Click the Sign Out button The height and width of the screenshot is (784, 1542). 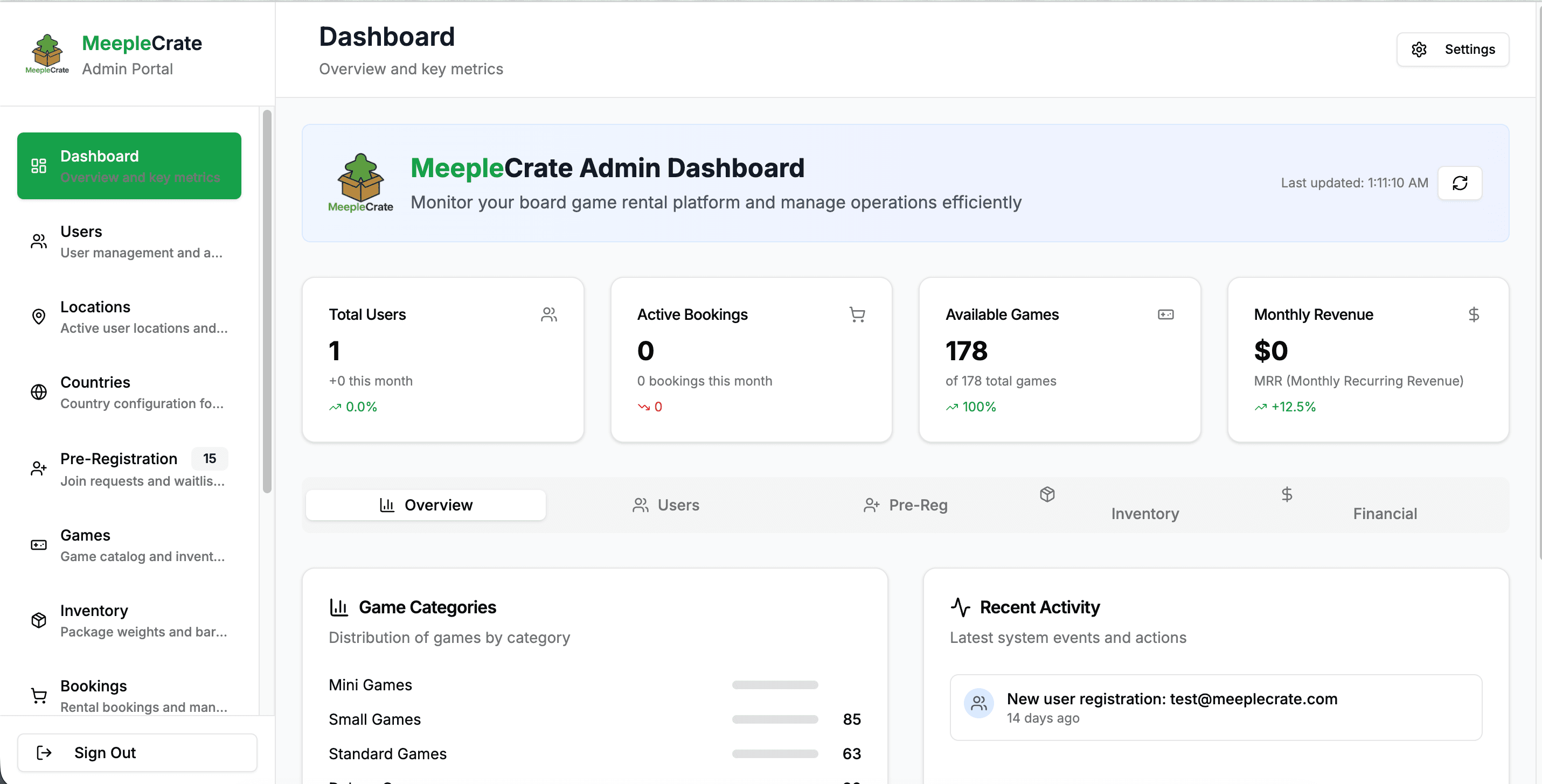click(137, 752)
